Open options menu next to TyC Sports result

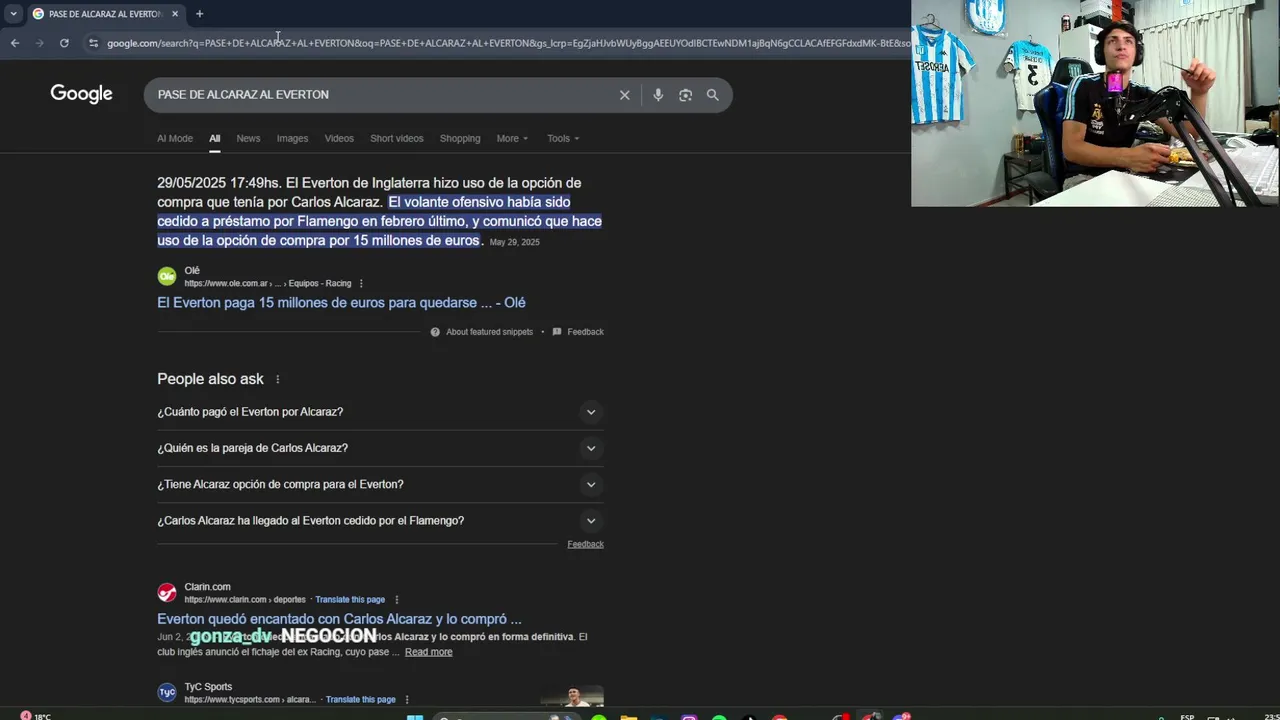(x=406, y=700)
